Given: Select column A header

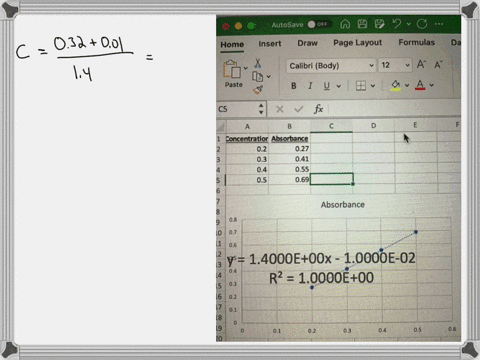Looking at the screenshot, I should pos(247,127).
